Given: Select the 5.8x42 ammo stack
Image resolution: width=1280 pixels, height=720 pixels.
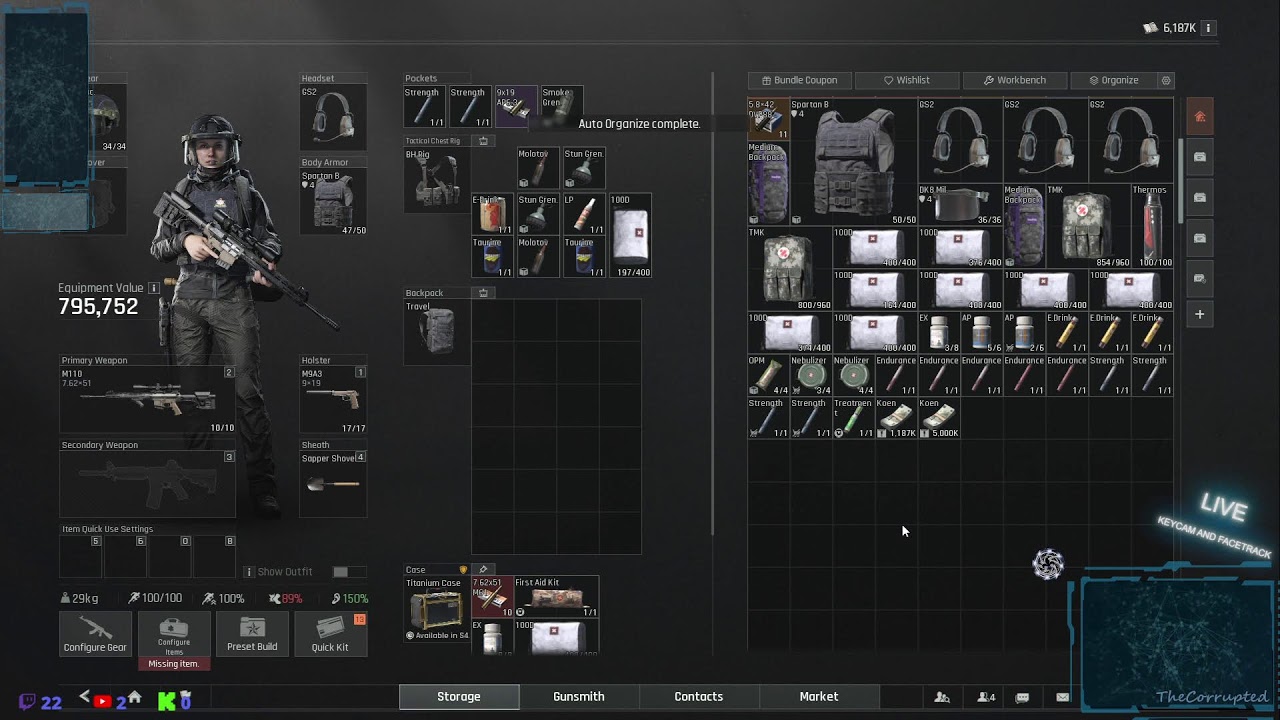Looking at the screenshot, I should (x=769, y=119).
